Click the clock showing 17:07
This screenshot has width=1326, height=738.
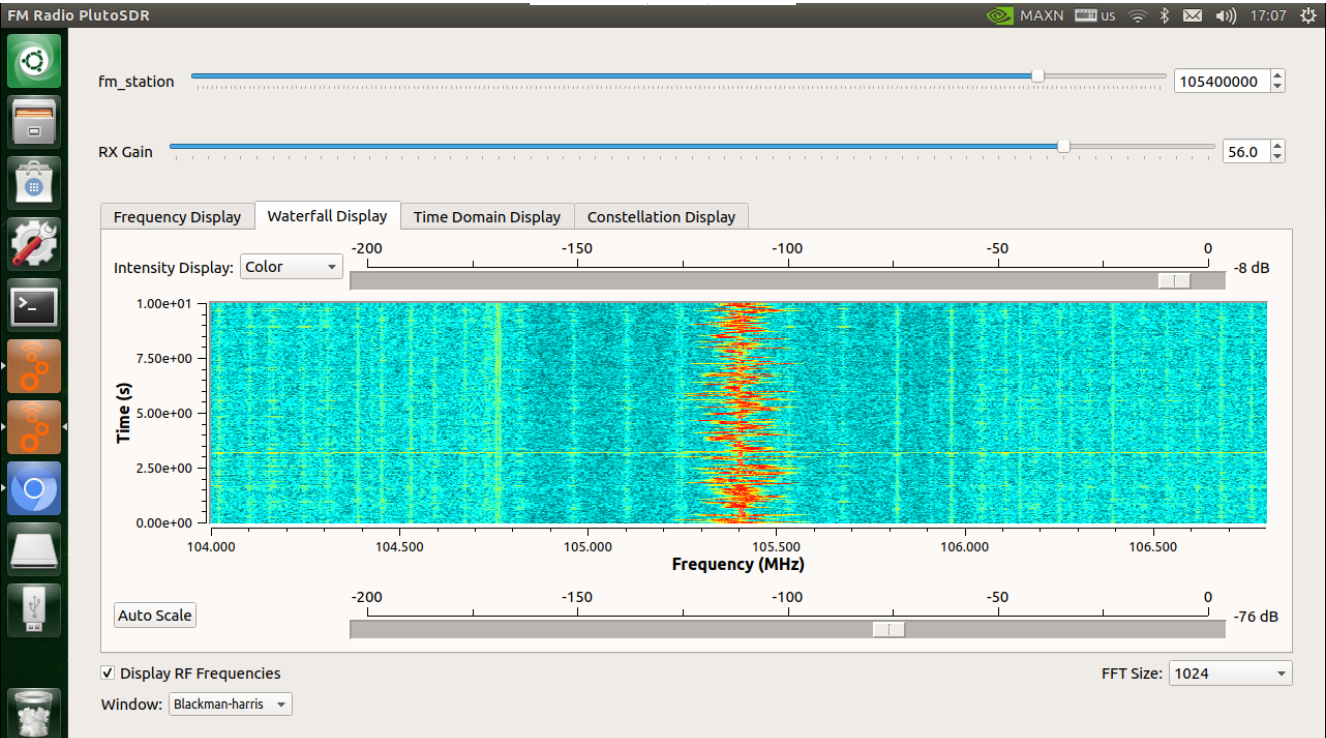point(1267,15)
